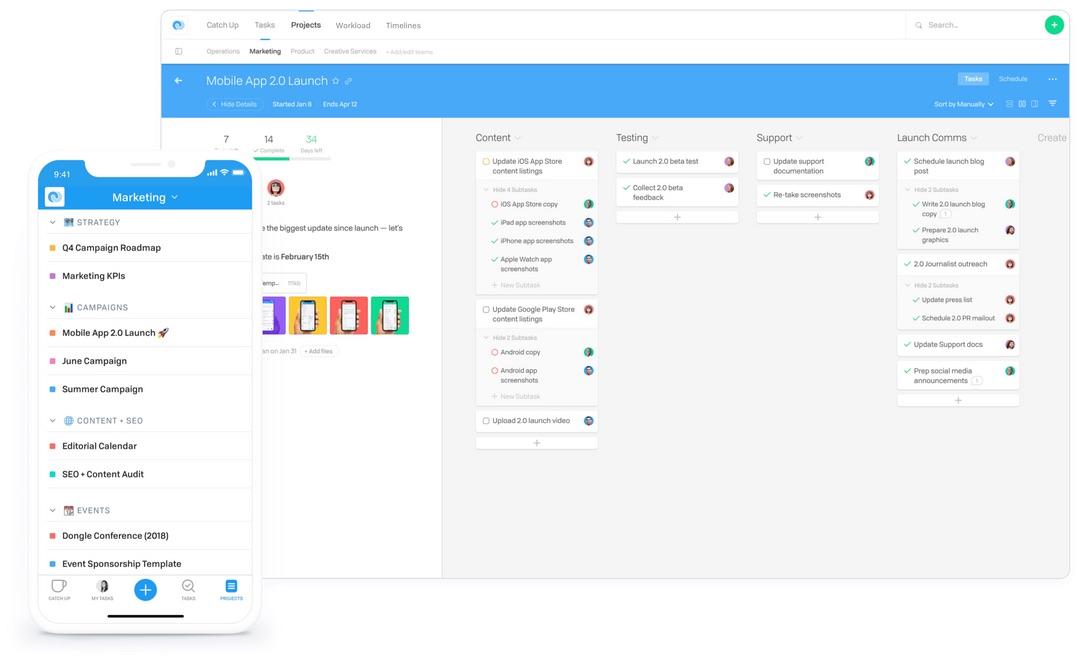Collapse Hide 2 Subtasks under Google Play Store
The height and width of the screenshot is (659, 1084).
click(511, 337)
